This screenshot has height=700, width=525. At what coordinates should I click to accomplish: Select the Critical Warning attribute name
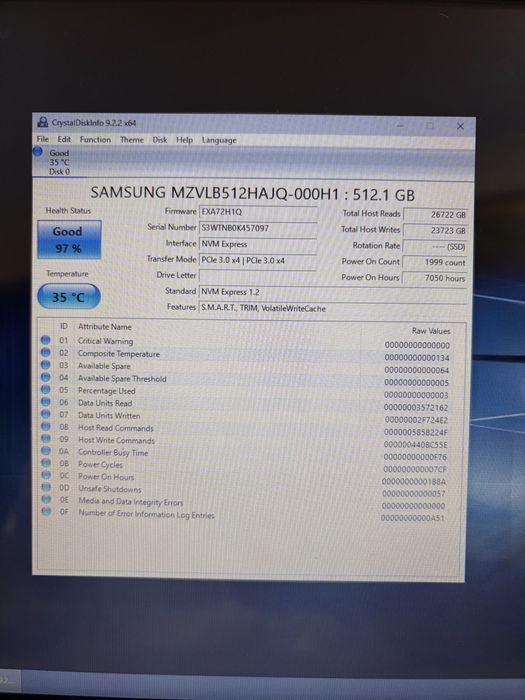click(x=105, y=341)
